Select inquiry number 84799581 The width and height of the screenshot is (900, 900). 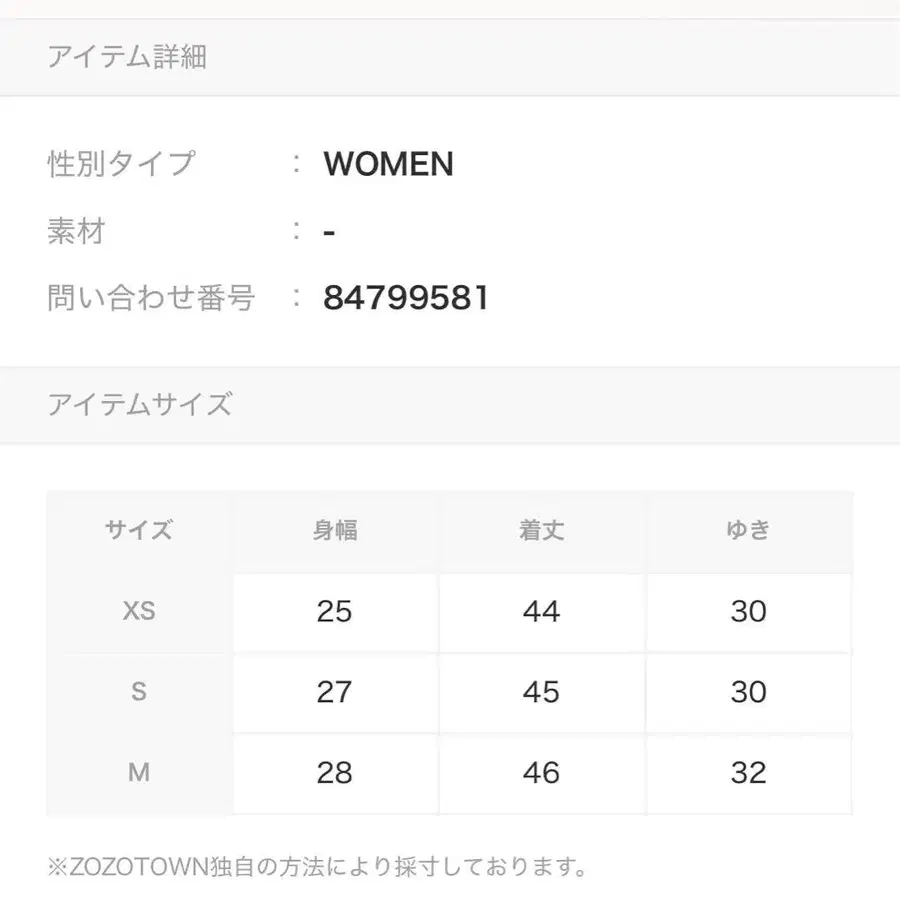[x=406, y=298]
